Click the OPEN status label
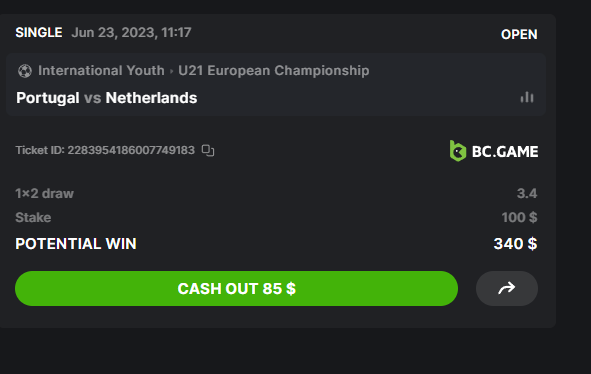Screen dimensions: 591x374 [x=519, y=34]
